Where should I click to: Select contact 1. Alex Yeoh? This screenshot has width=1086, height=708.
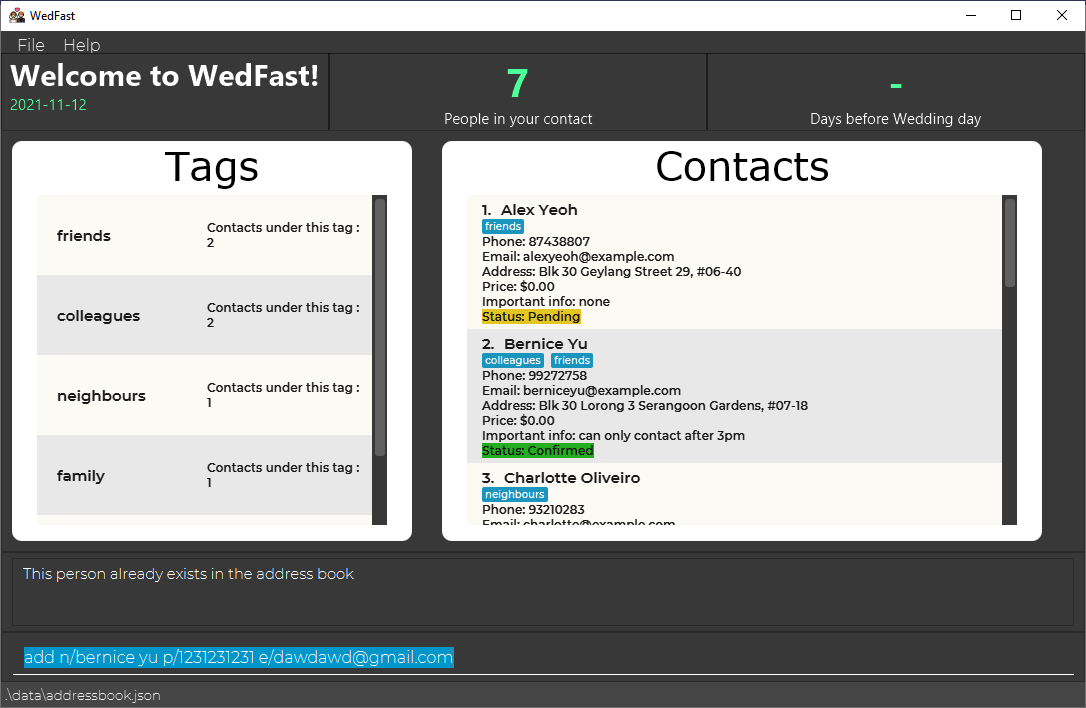tap(734, 262)
